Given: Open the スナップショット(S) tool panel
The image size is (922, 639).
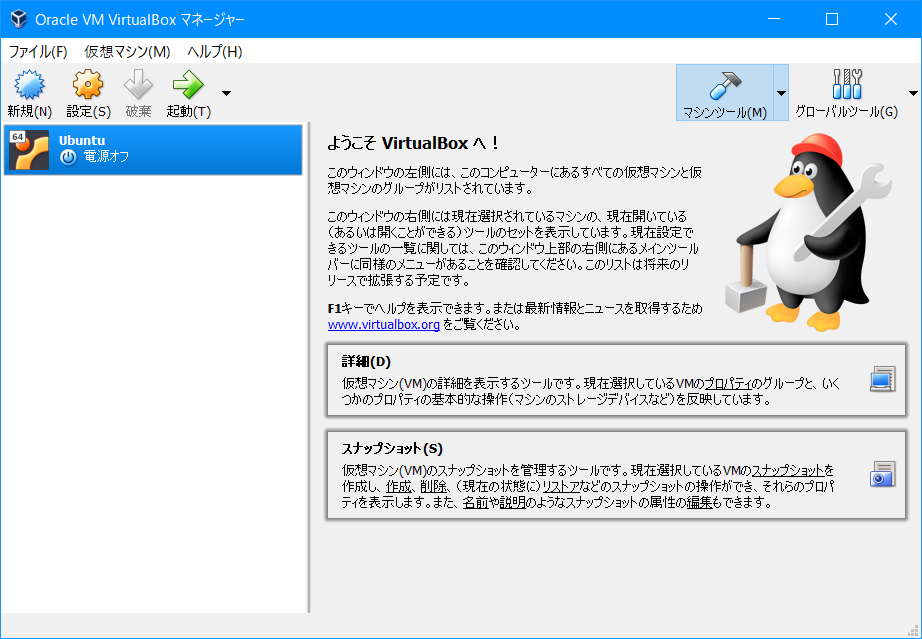Looking at the screenshot, I should [616, 475].
